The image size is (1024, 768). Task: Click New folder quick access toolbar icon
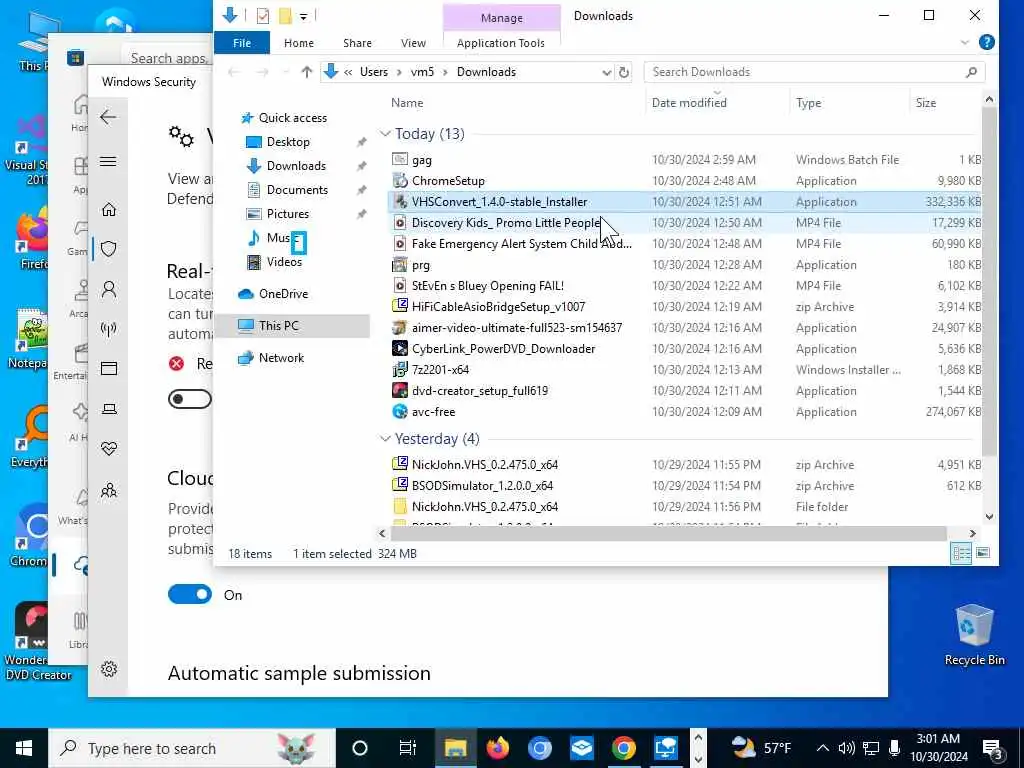[285, 15]
